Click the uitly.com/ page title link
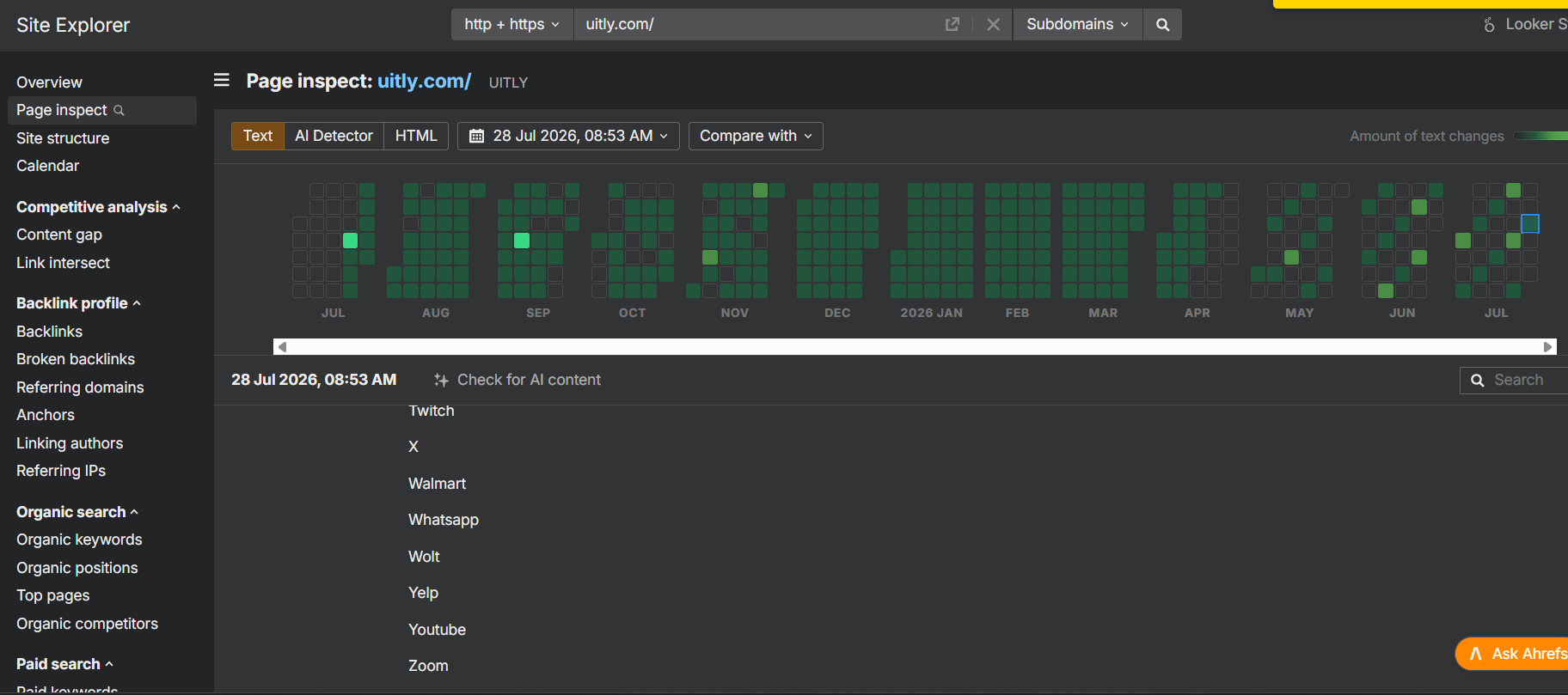The height and width of the screenshot is (695, 1568). tap(425, 81)
